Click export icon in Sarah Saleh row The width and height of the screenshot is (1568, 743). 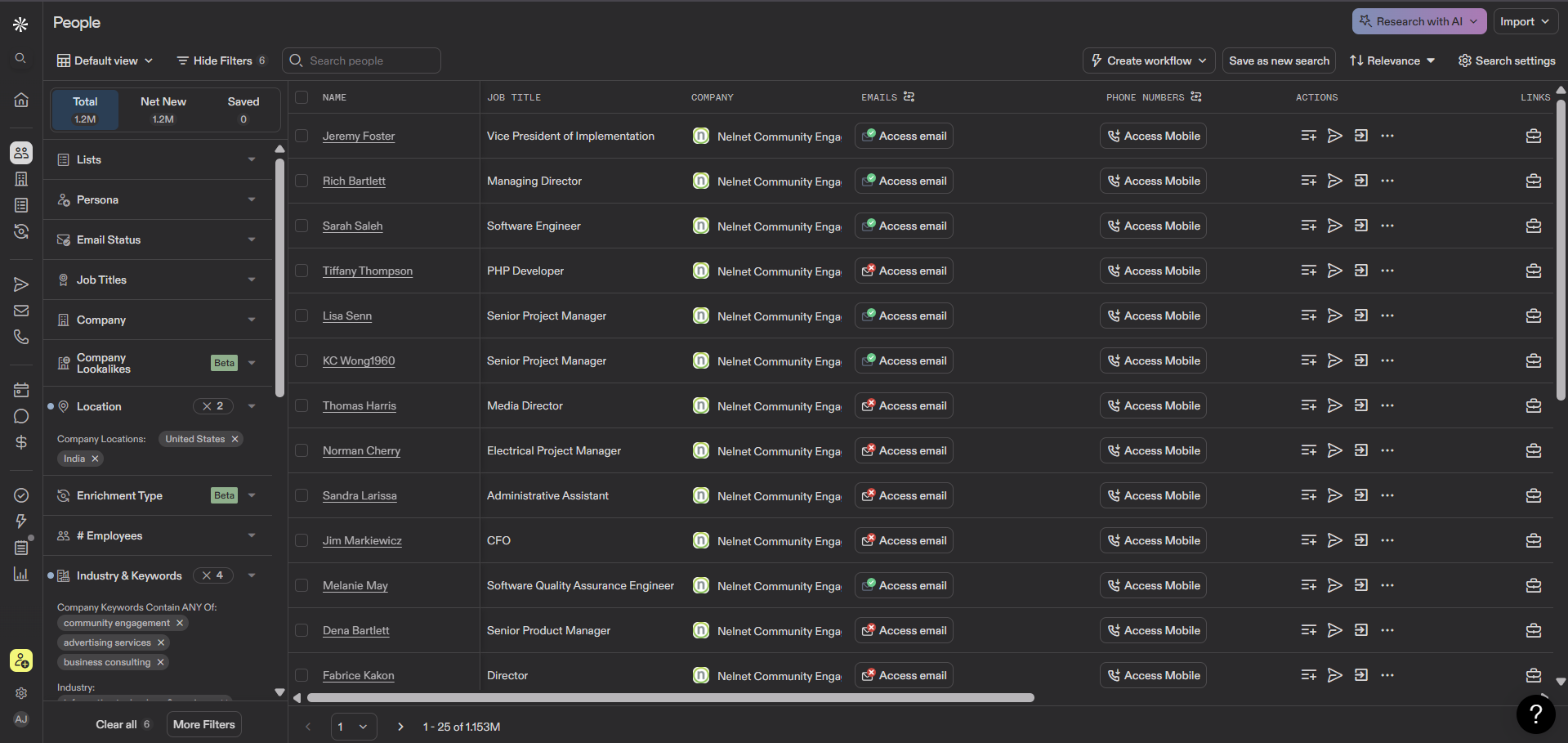coord(1361,226)
